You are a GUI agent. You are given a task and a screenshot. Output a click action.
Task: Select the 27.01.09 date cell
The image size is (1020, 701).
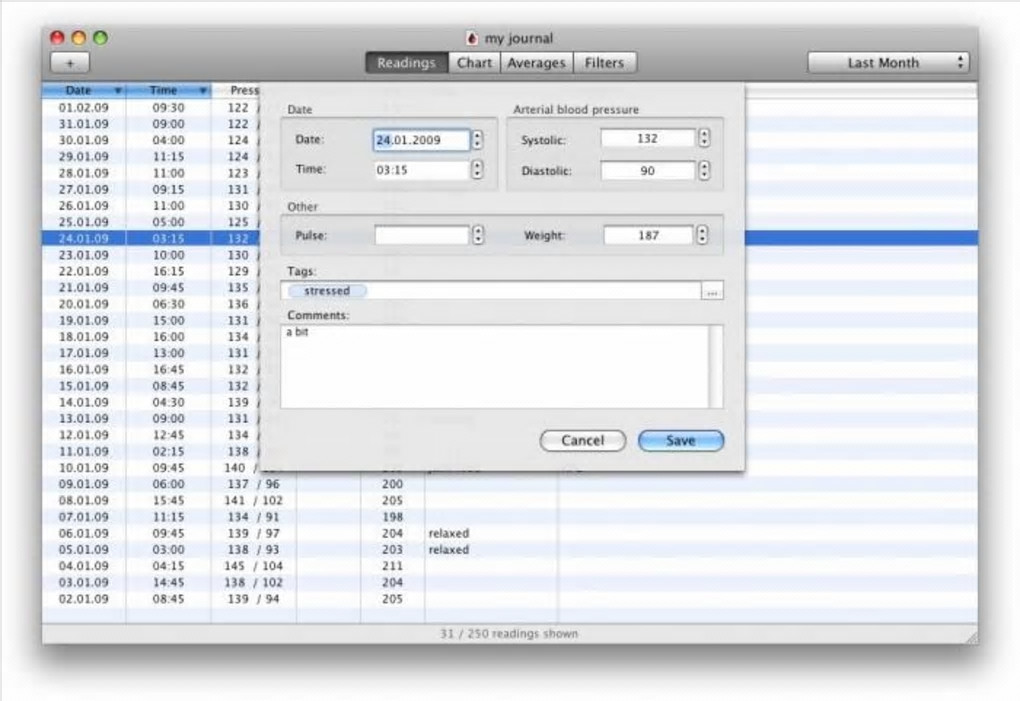click(84, 189)
